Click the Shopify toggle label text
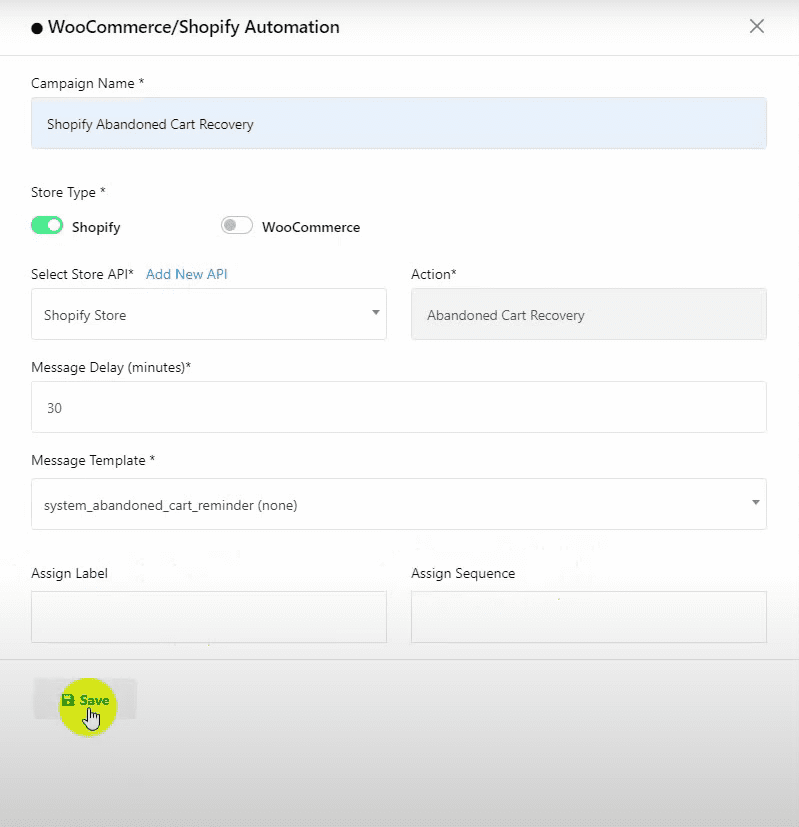The image size is (799, 827). [96, 227]
